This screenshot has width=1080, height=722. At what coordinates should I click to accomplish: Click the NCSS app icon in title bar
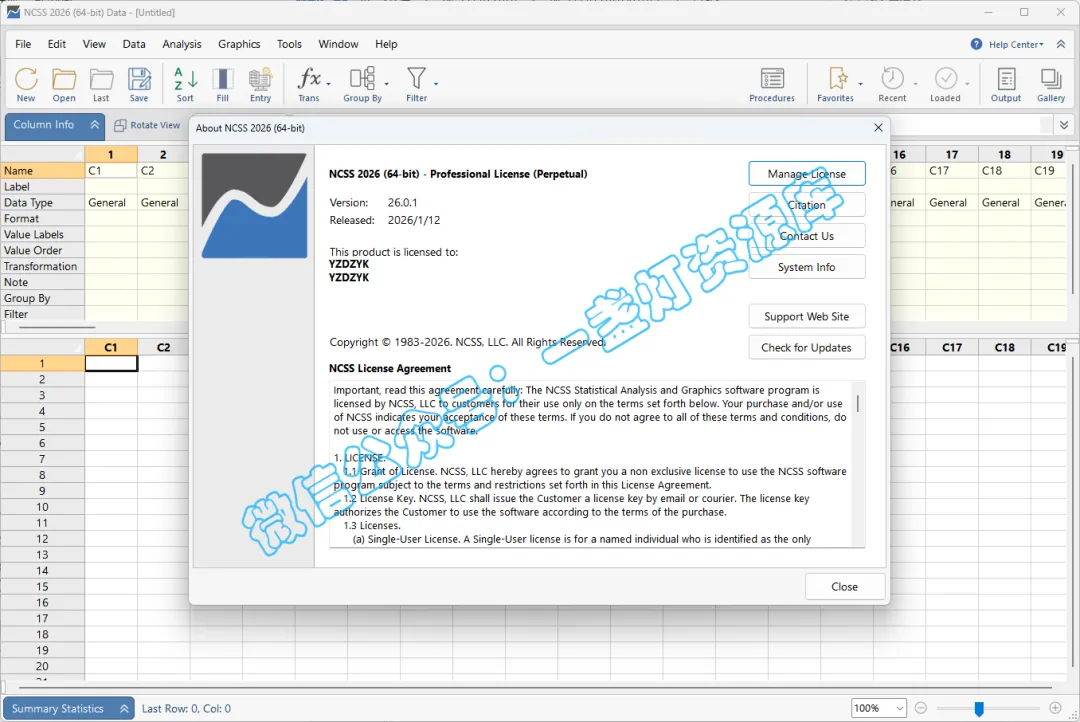tap(13, 12)
